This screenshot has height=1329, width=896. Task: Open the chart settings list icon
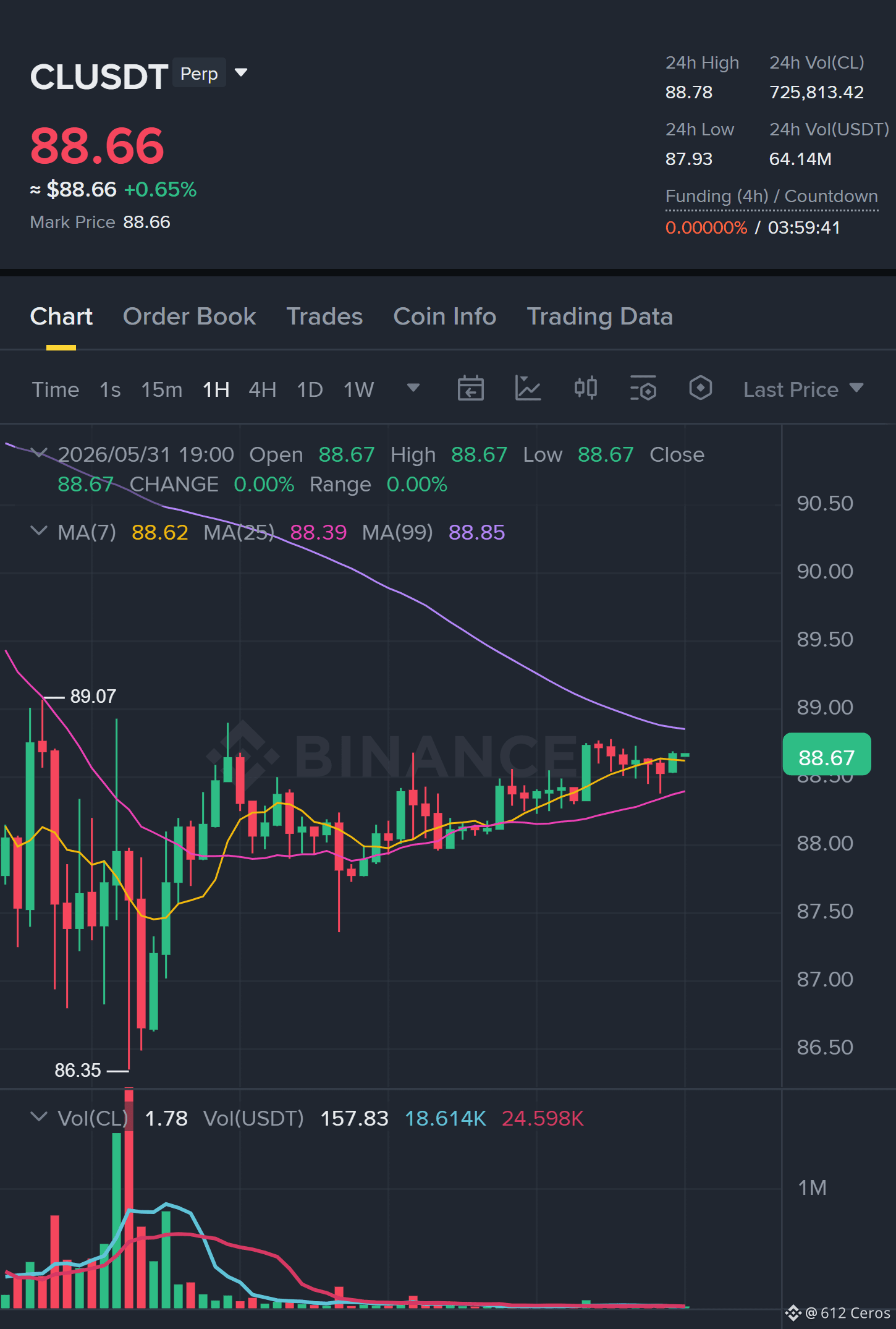(643, 388)
